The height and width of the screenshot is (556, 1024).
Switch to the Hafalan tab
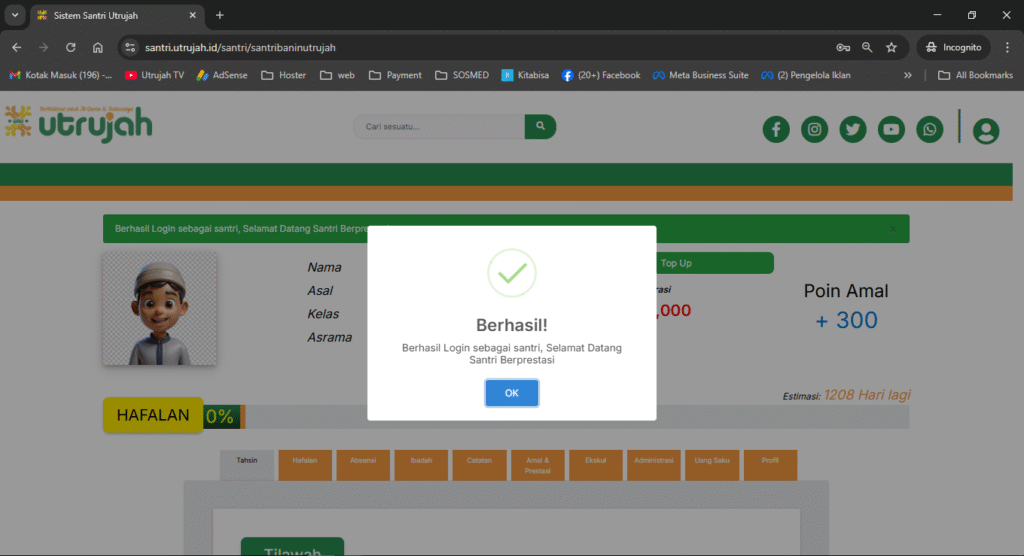[304, 461]
